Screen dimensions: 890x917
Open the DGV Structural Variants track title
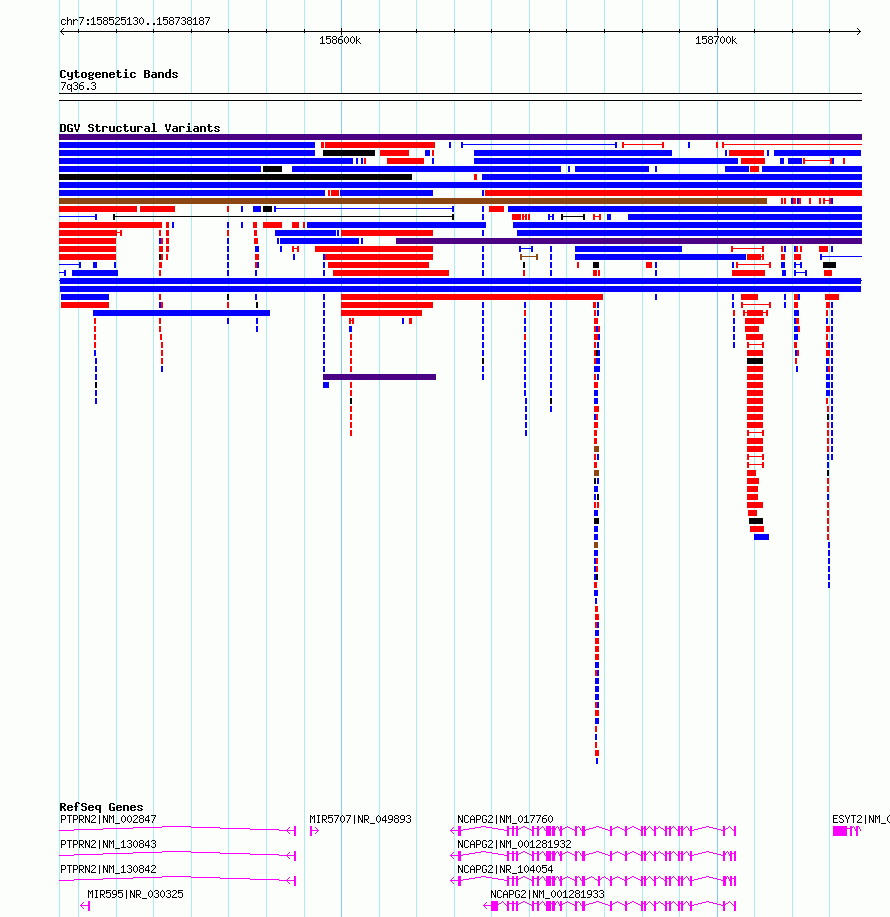[140, 127]
